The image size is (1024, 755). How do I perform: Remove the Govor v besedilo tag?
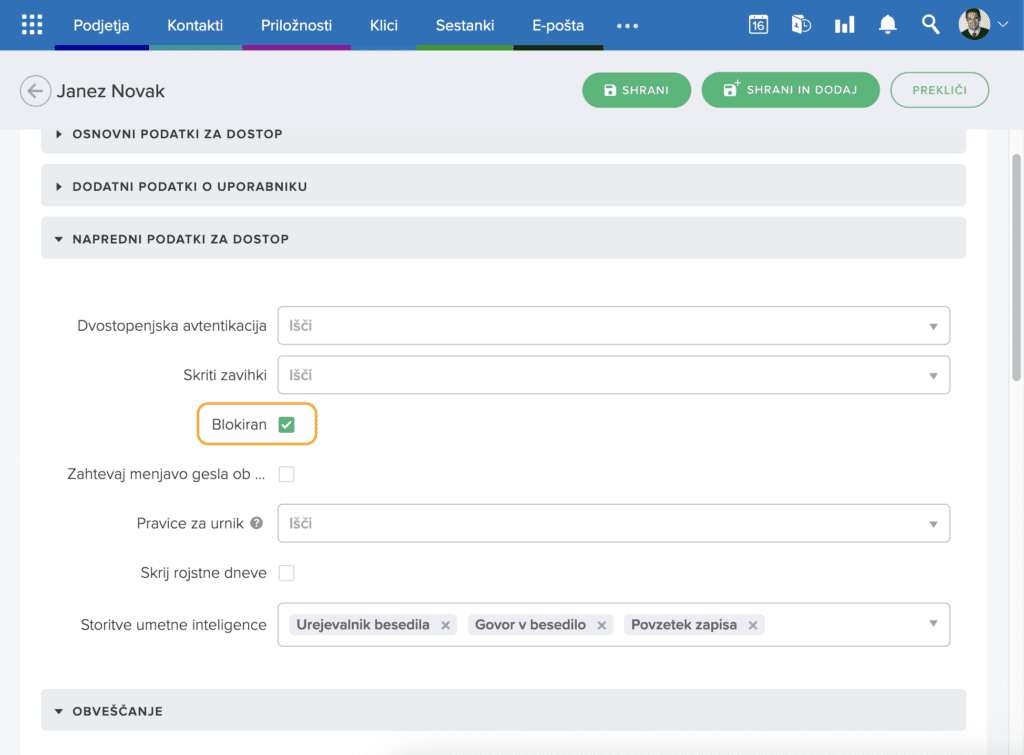point(602,625)
